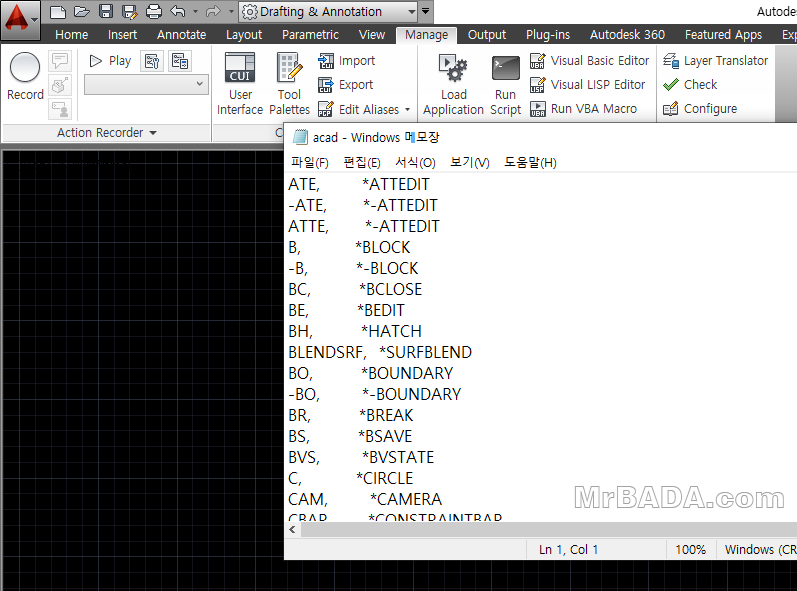Open the action macro name combo box
This screenshot has width=797, height=591.
(x=146, y=85)
